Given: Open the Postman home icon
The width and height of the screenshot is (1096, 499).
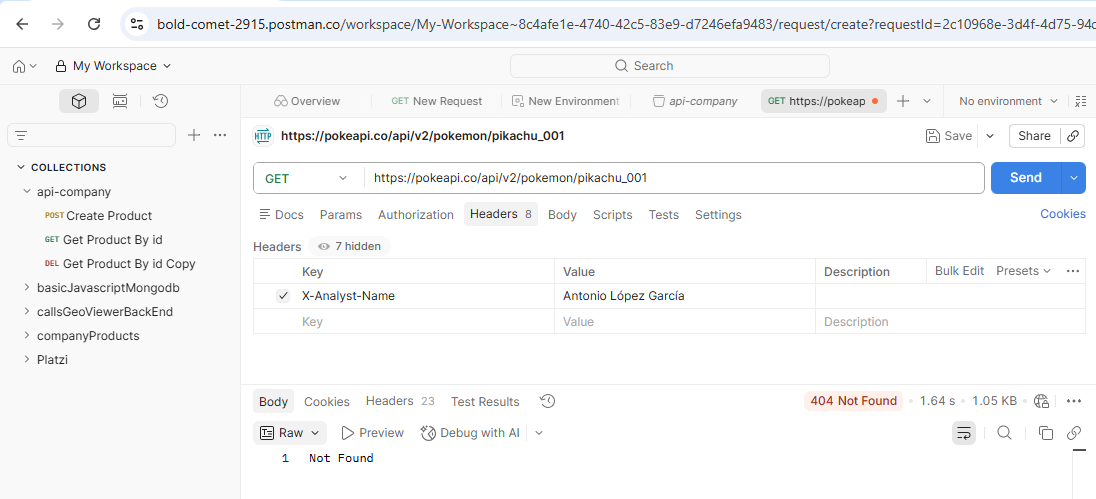Looking at the screenshot, I should pyautogui.click(x=19, y=66).
